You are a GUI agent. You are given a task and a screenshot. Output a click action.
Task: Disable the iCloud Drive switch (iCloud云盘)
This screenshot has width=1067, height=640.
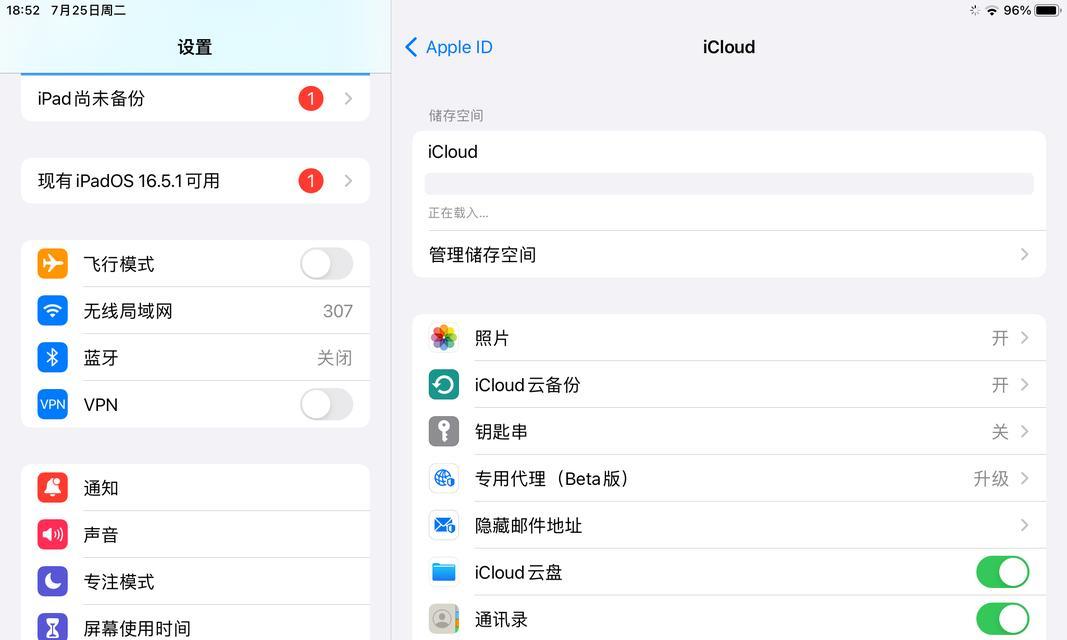tap(1002, 573)
